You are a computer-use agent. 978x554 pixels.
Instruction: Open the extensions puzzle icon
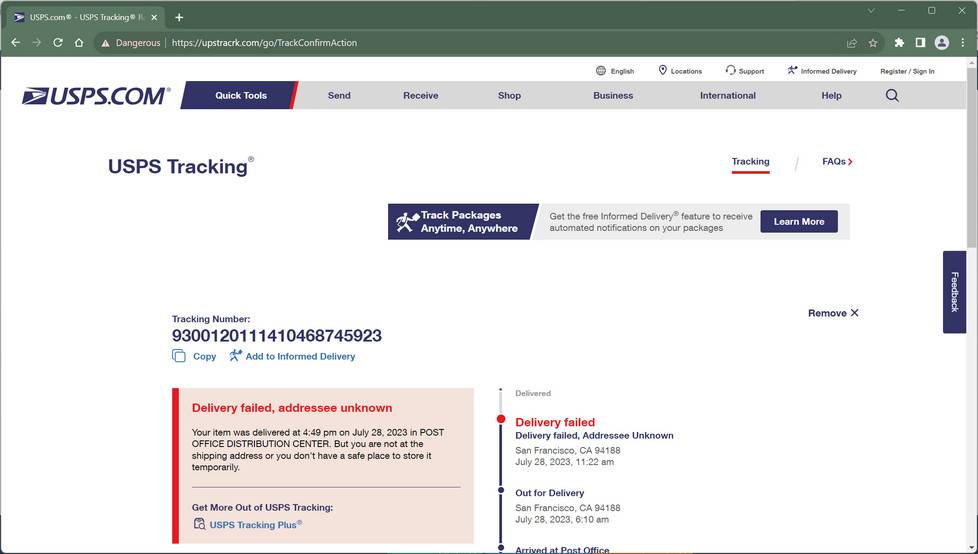pos(899,42)
